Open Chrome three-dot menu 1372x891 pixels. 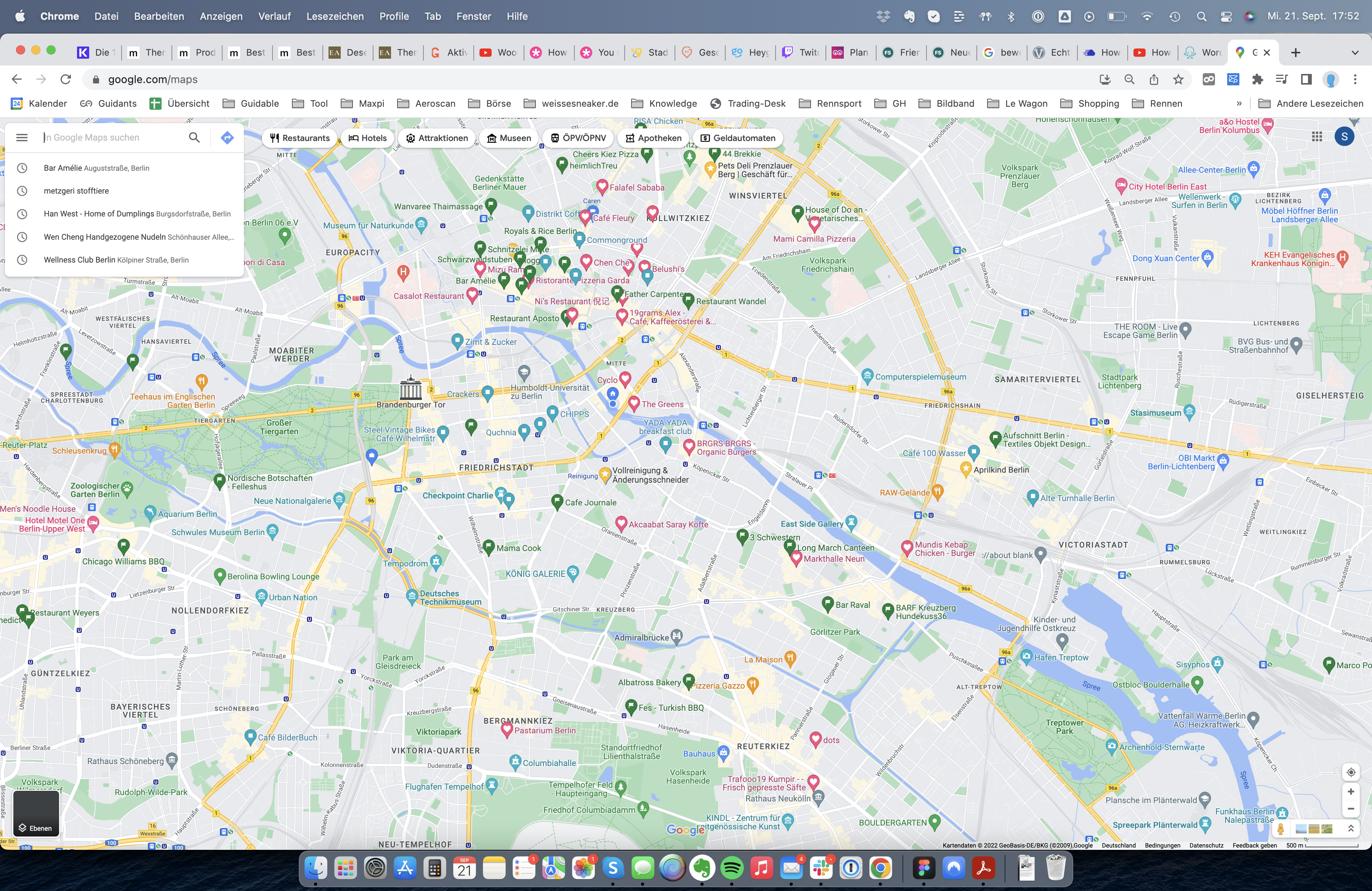point(1355,80)
